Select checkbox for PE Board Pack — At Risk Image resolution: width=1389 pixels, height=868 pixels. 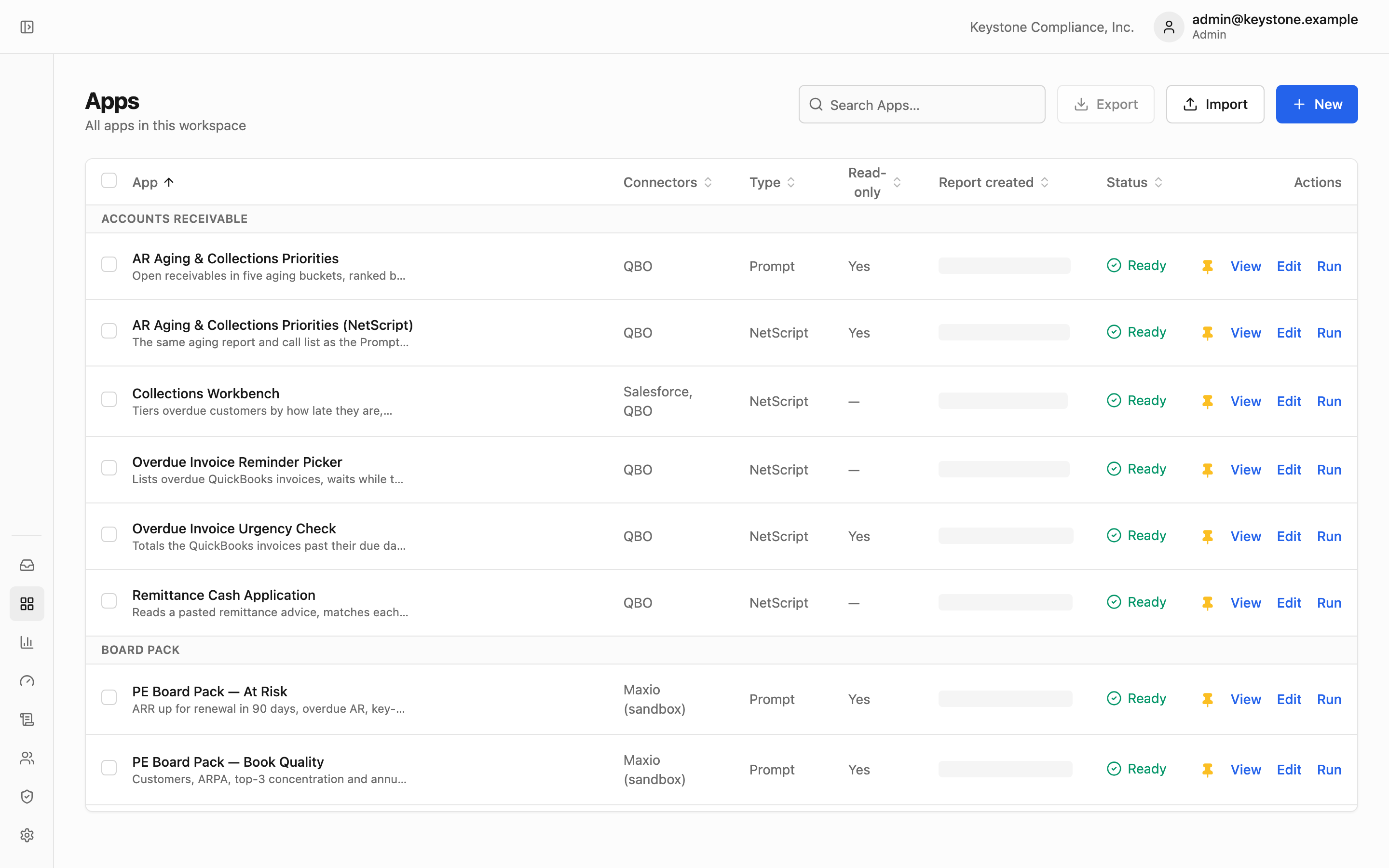[x=109, y=697]
